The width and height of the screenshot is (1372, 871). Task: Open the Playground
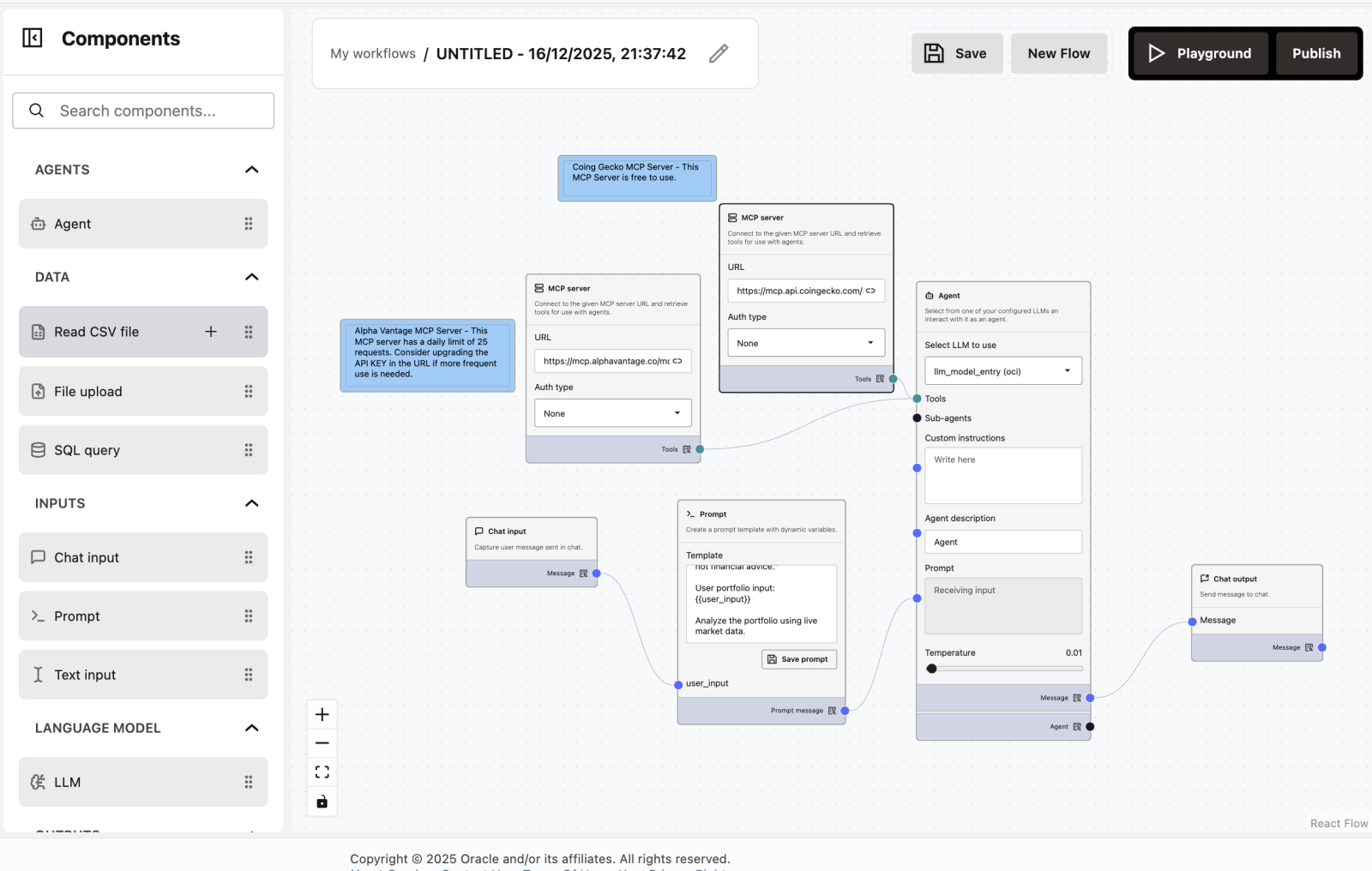(1199, 52)
